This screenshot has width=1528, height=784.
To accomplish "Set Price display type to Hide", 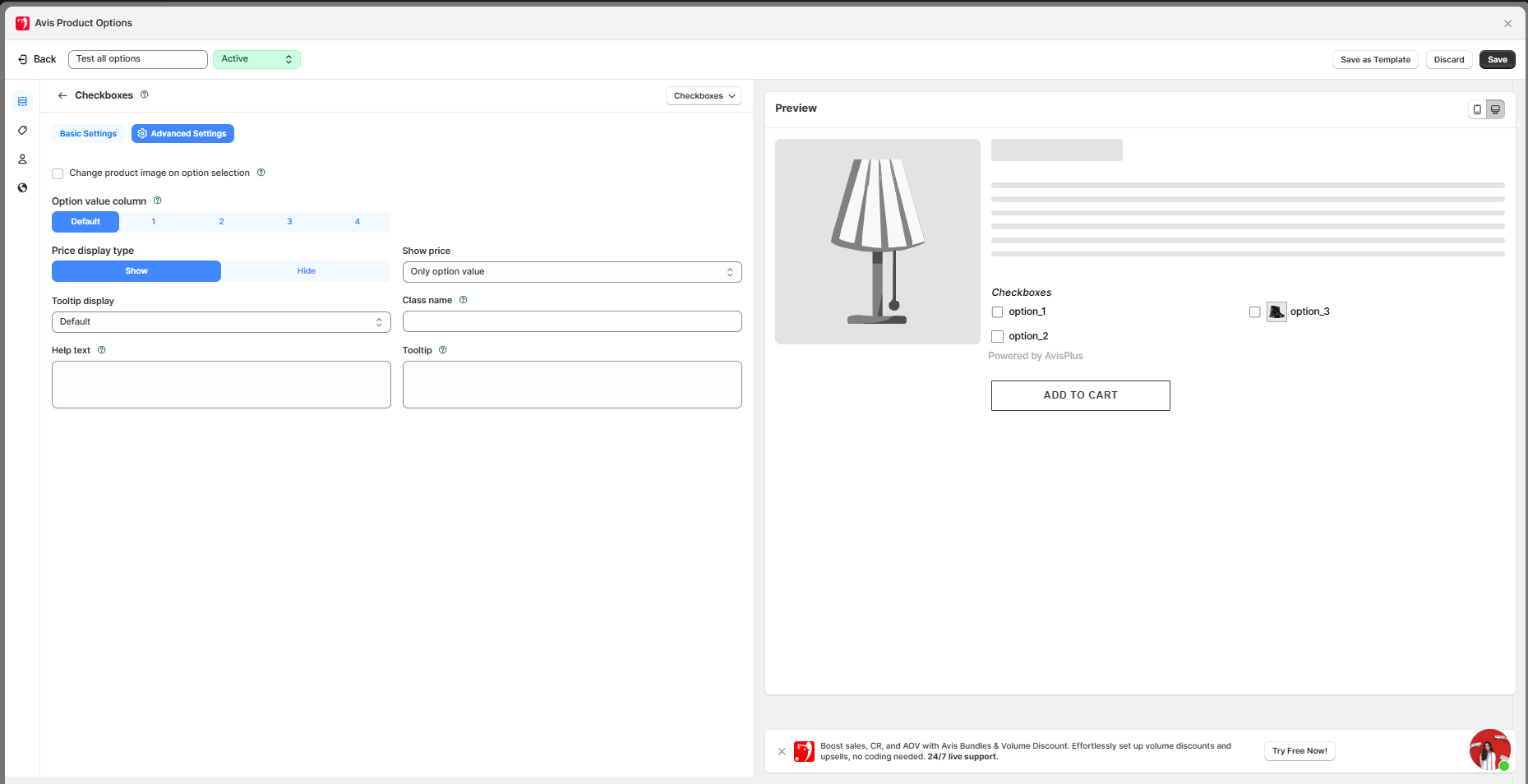I will click(x=306, y=271).
